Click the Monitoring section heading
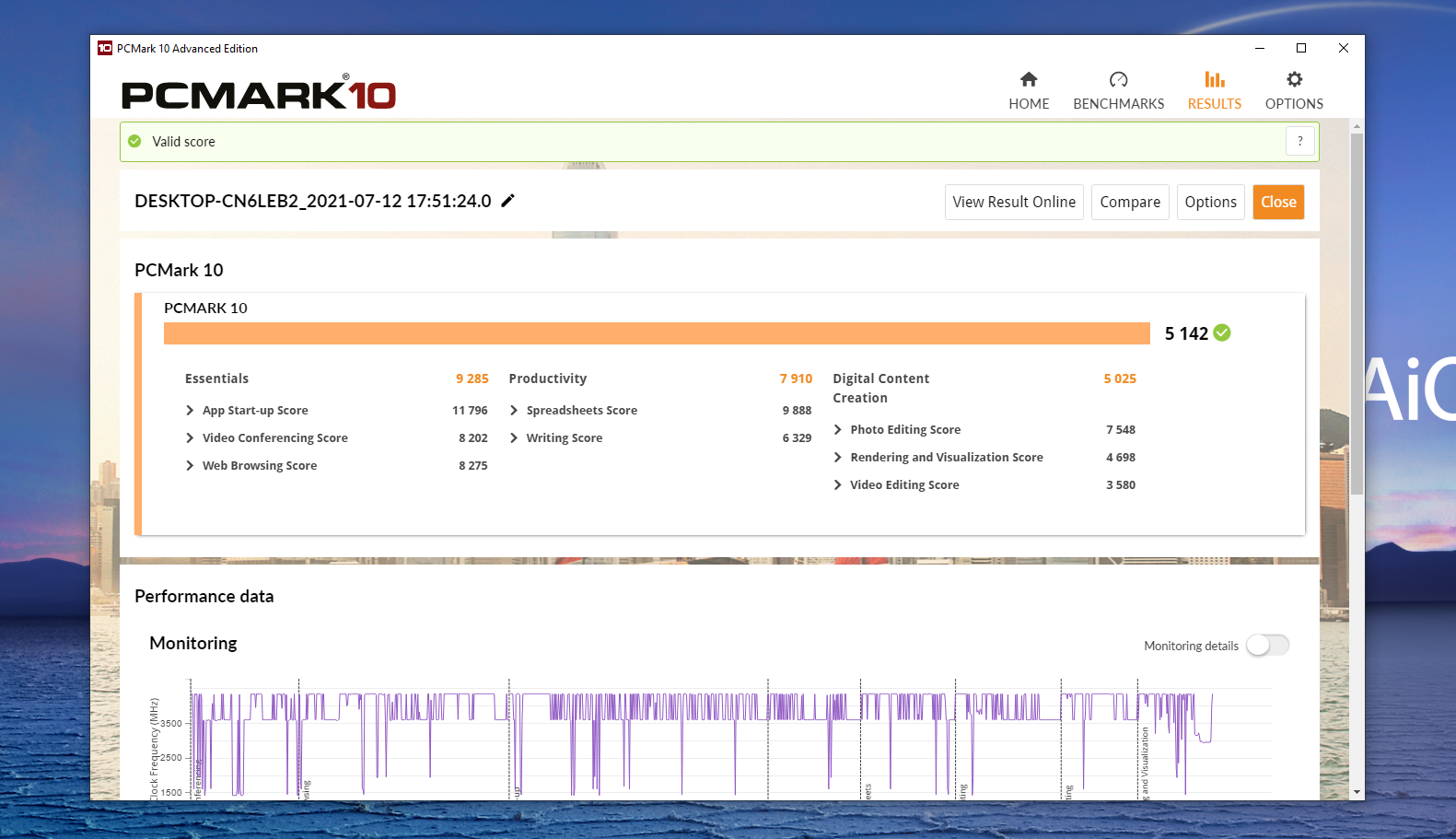 [x=193, y=643]
